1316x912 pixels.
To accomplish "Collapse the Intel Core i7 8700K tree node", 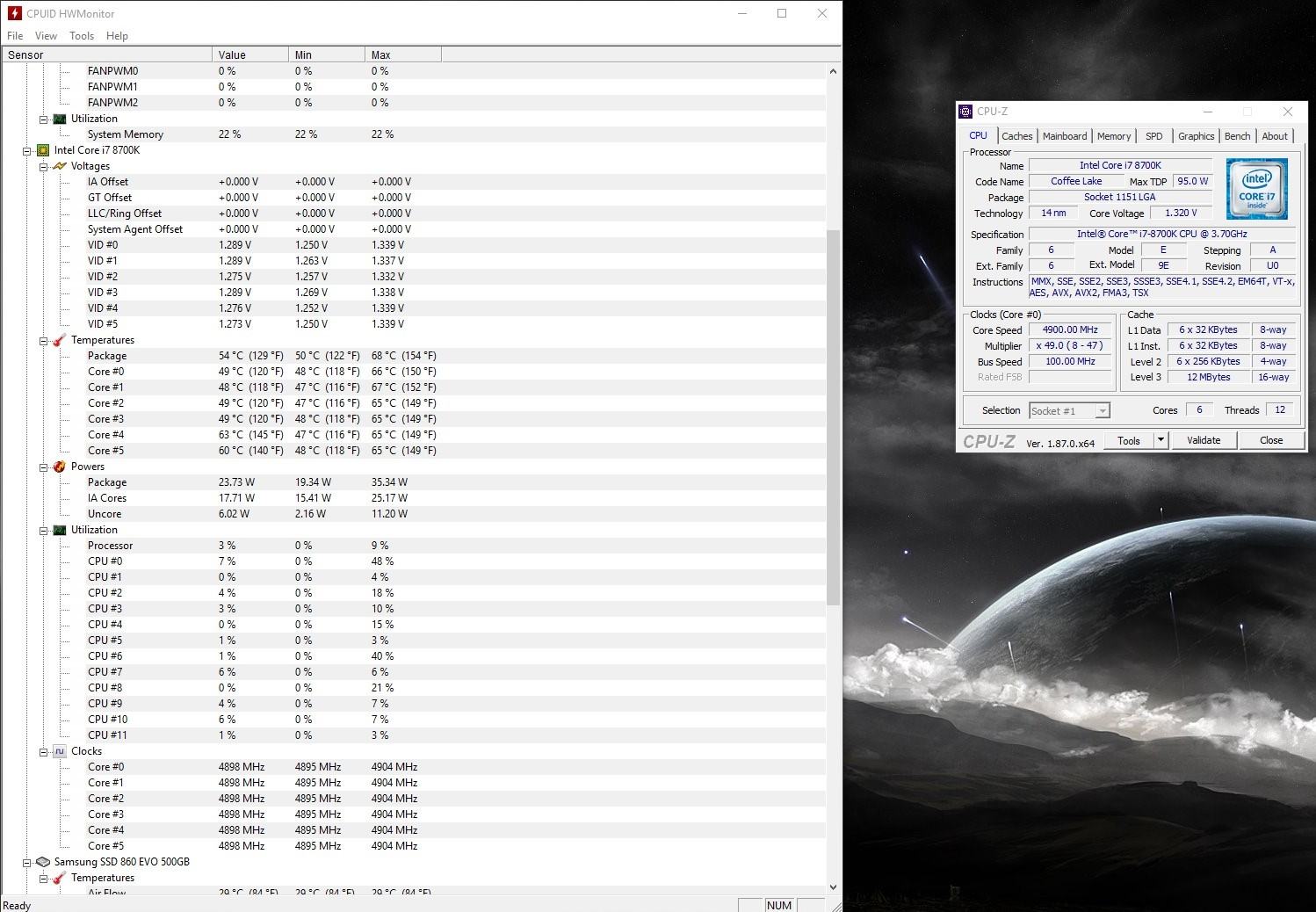I will coord(27,151).
